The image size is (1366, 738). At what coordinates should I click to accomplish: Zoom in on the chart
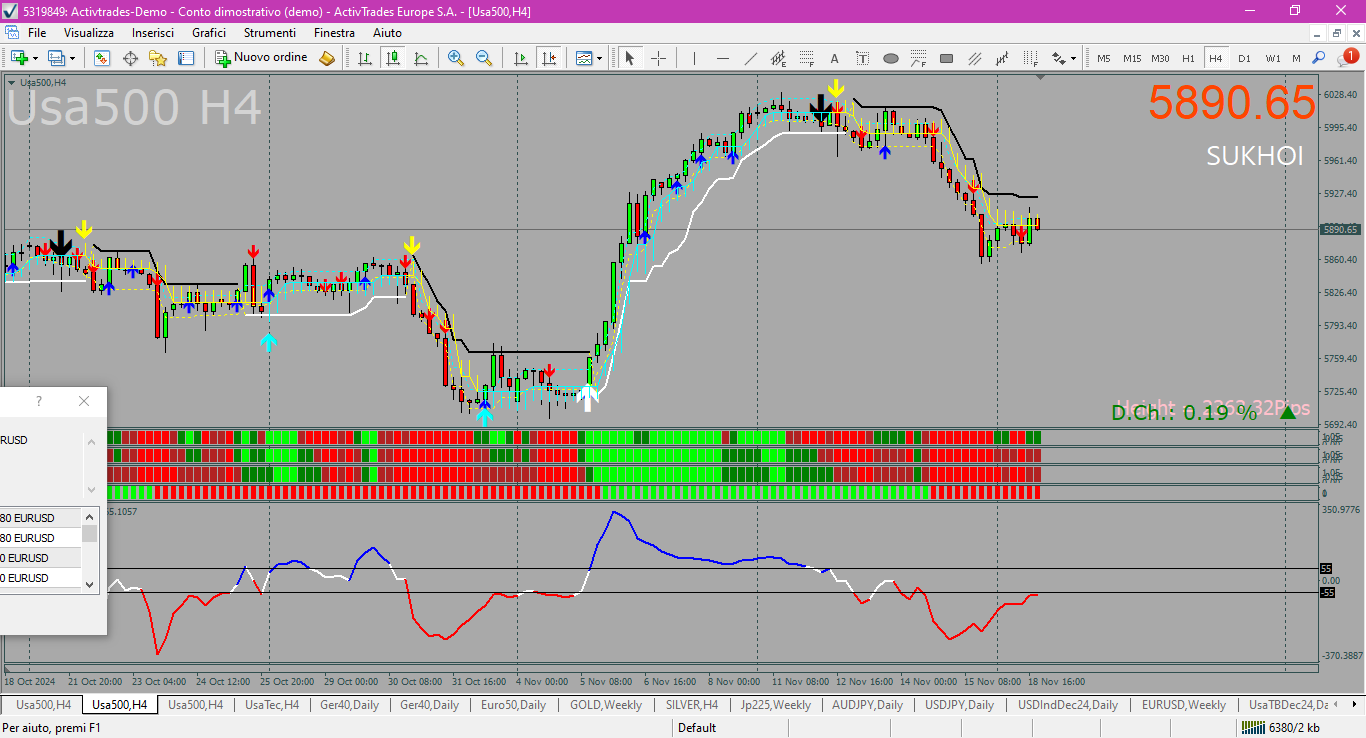(456, 58)
